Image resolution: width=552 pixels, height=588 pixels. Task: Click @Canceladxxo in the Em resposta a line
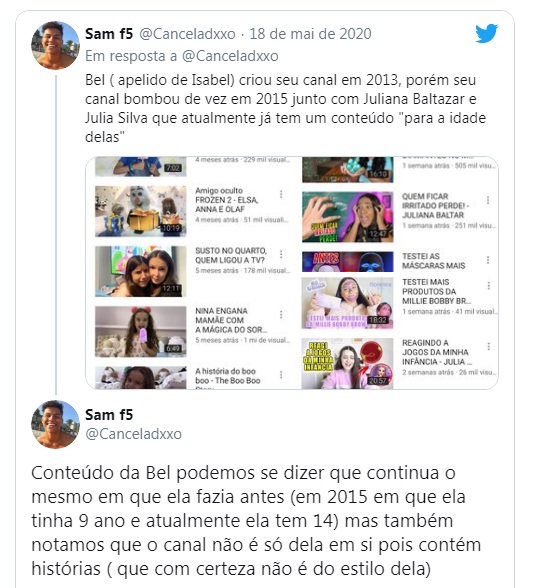pyautogui.click(x=230, y=56)
